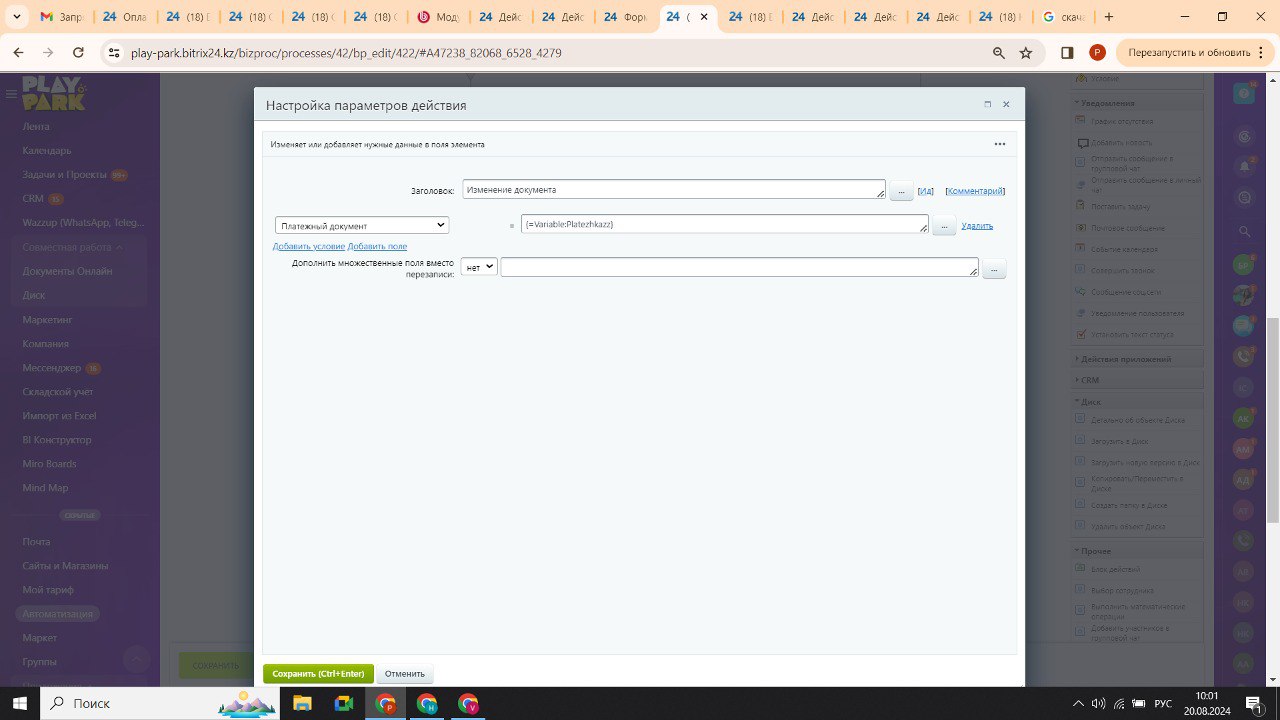Click the Удалить link for the field row

coord(977,226)
